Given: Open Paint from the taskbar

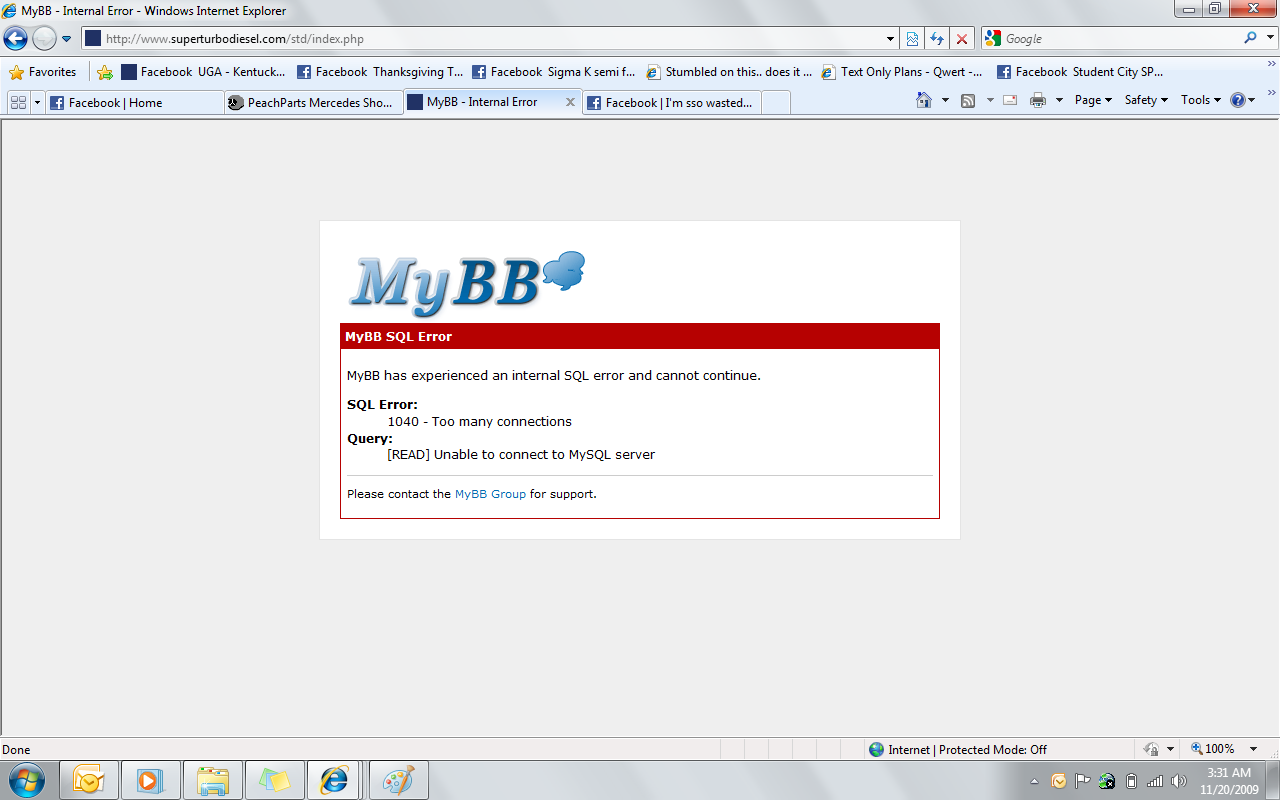Looking at the screenshot, I should [399, 780].
